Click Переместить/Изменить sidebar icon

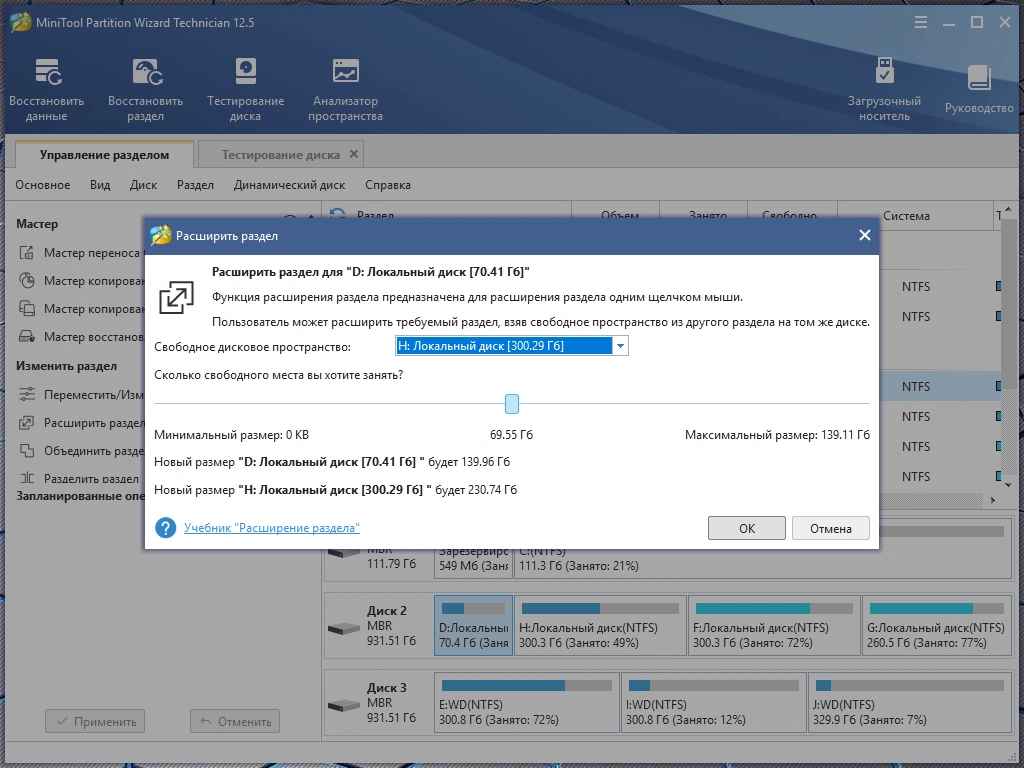27,394
